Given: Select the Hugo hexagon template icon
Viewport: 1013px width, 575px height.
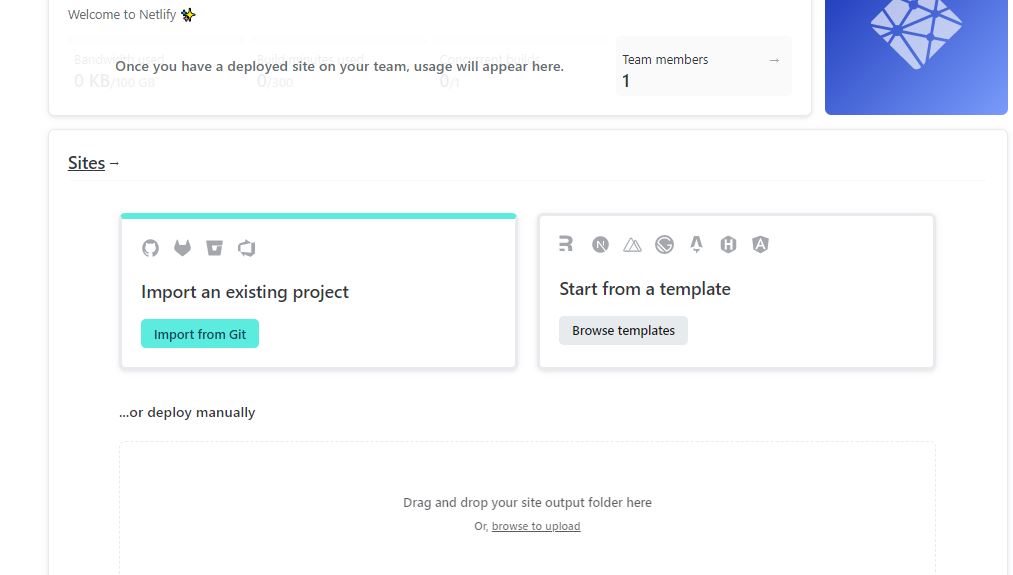Looking at the screenshot, I should tap(728, 245).
